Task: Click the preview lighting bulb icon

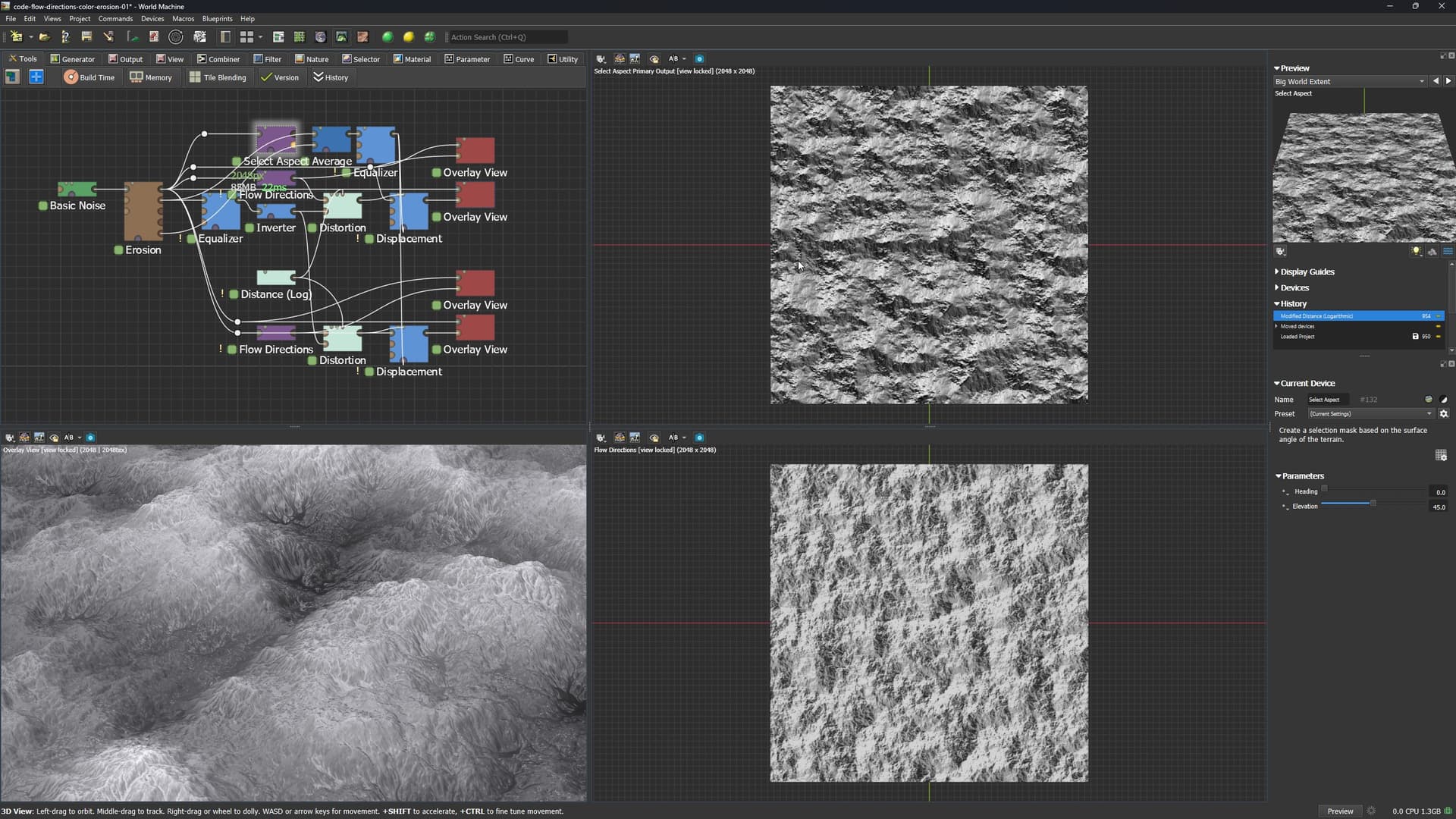Action: tap(1416, 251)
